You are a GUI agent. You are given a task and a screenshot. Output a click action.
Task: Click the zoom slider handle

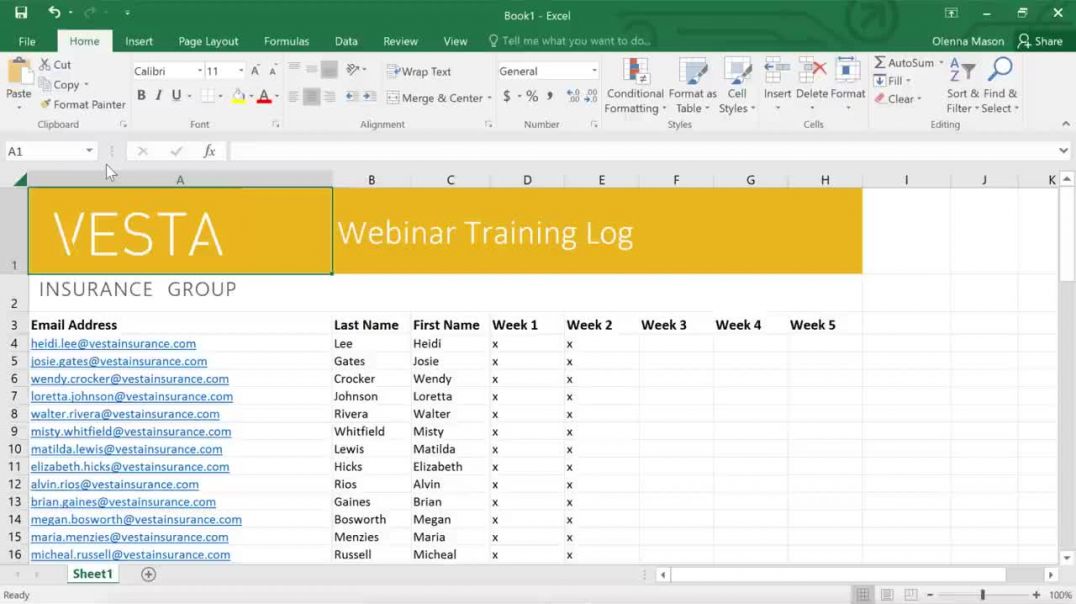pos(983,594)
